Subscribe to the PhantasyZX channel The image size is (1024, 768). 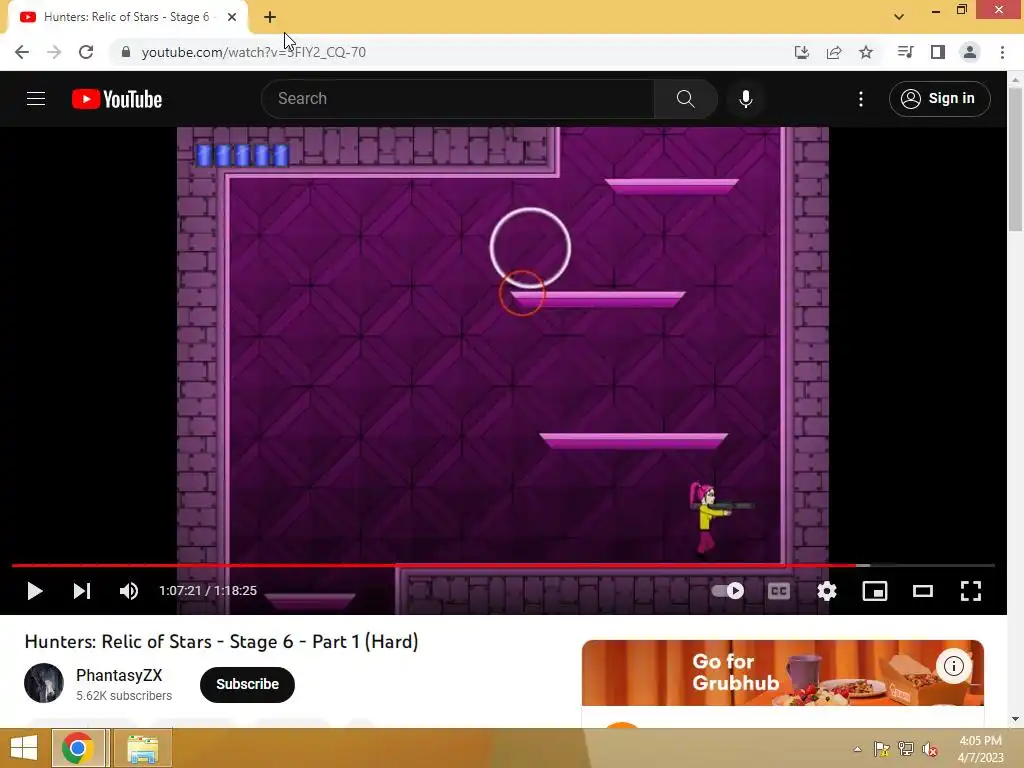tap(248, 684)
